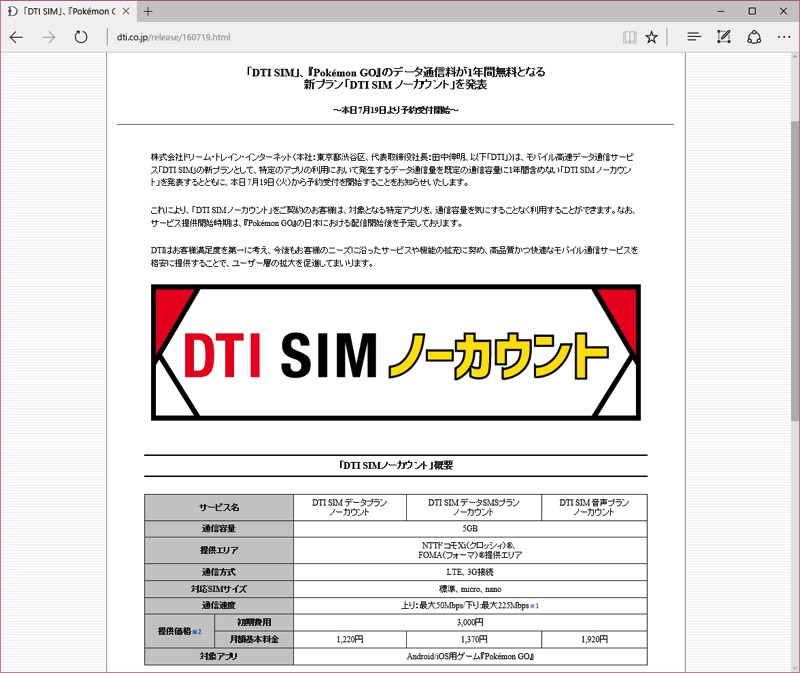800x673 pixels.
Task: Open the Hub panel icon
Action: click(693, 37)
